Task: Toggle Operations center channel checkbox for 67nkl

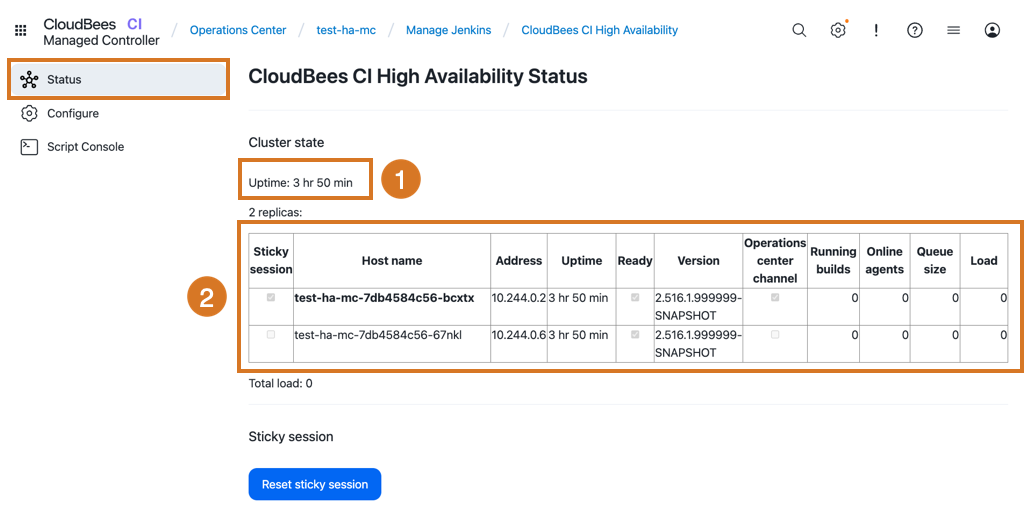Action: [x=775, y=334]
